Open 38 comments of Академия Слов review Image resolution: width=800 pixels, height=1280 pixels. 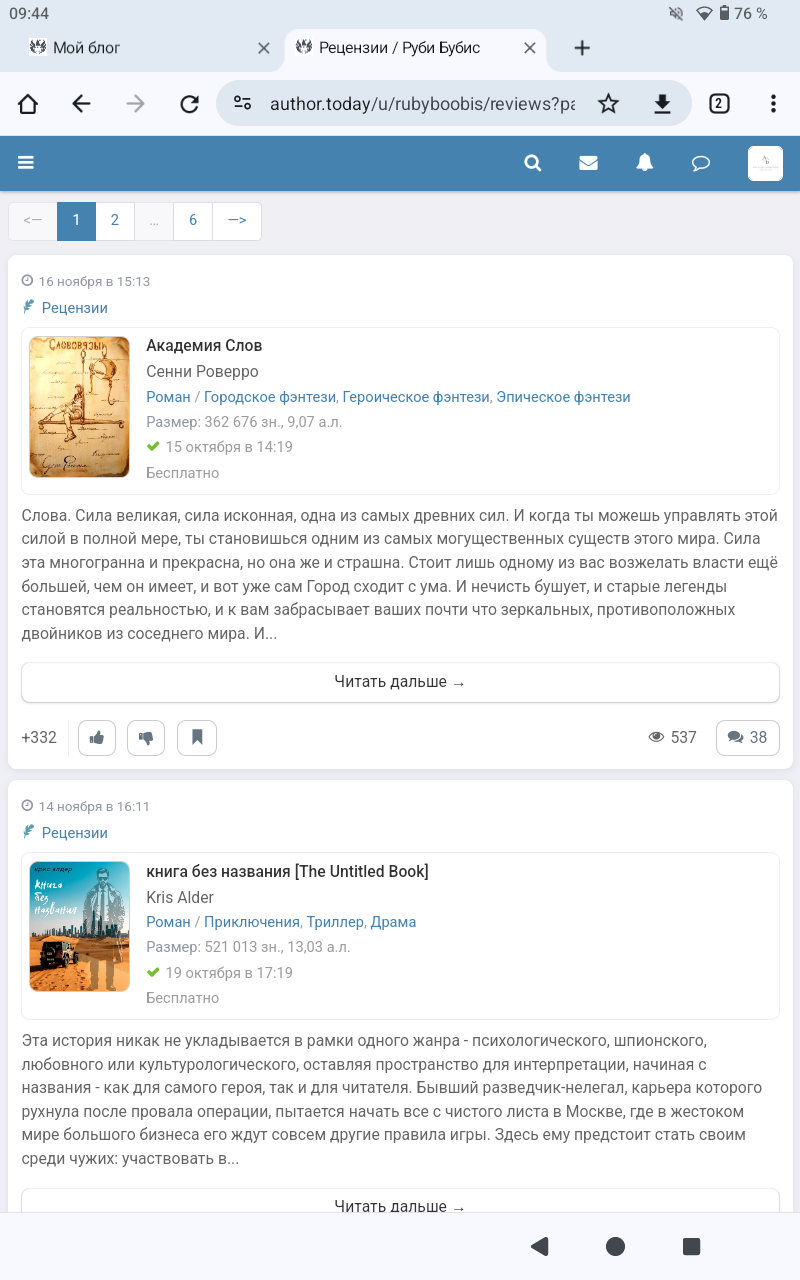(748, 738)
